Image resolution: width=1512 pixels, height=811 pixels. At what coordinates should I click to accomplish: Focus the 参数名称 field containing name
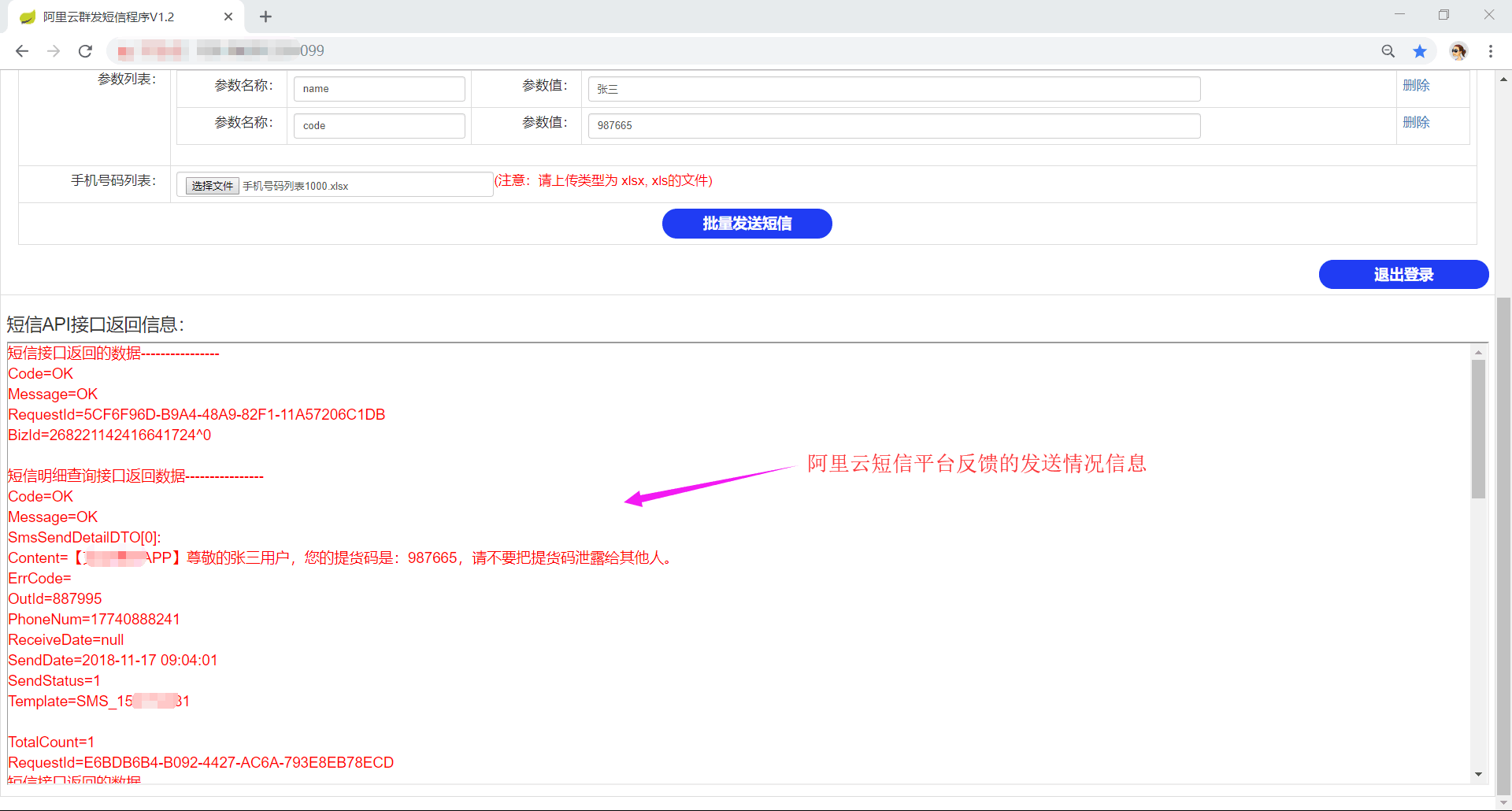(380, 89)
